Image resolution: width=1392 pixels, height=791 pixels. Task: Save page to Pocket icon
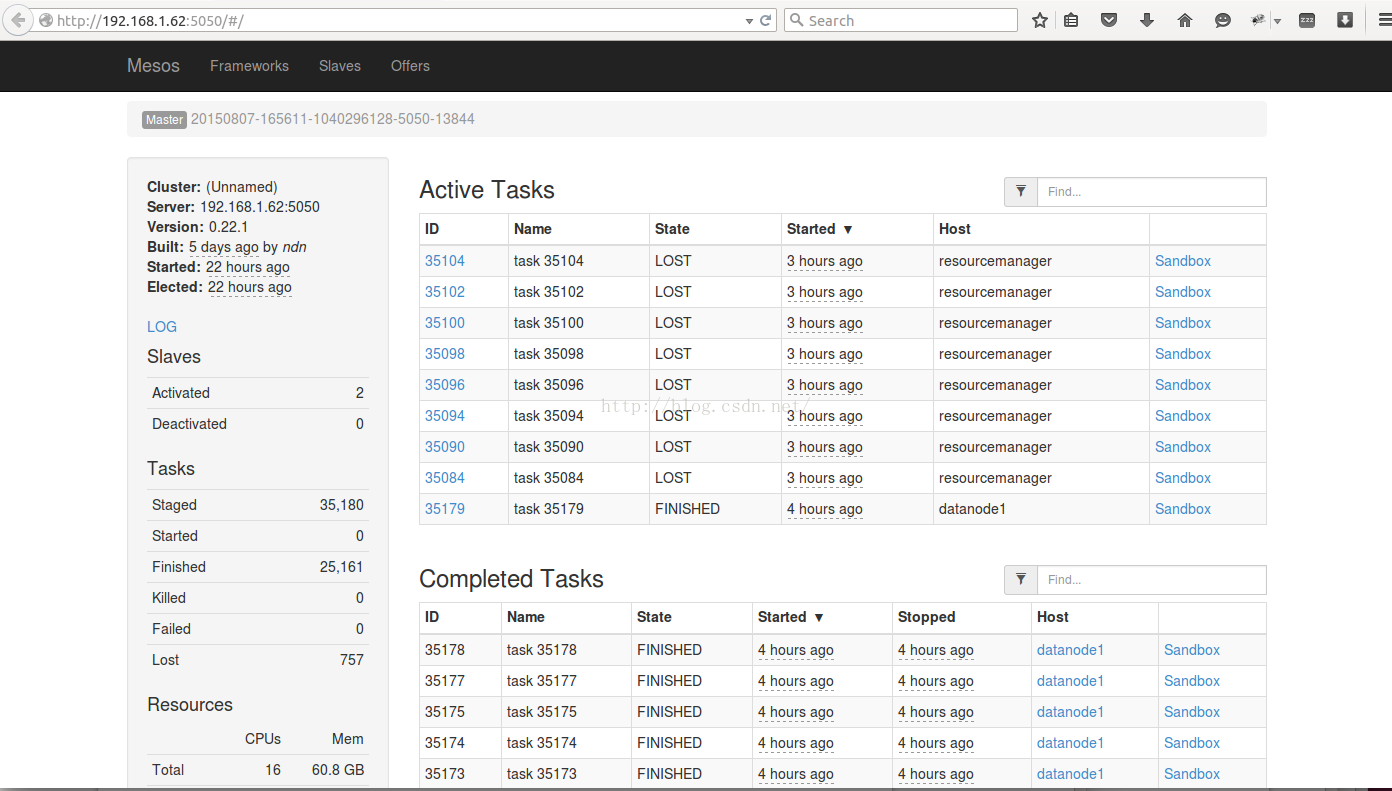pyautogui.click(x=1109, y=20)
